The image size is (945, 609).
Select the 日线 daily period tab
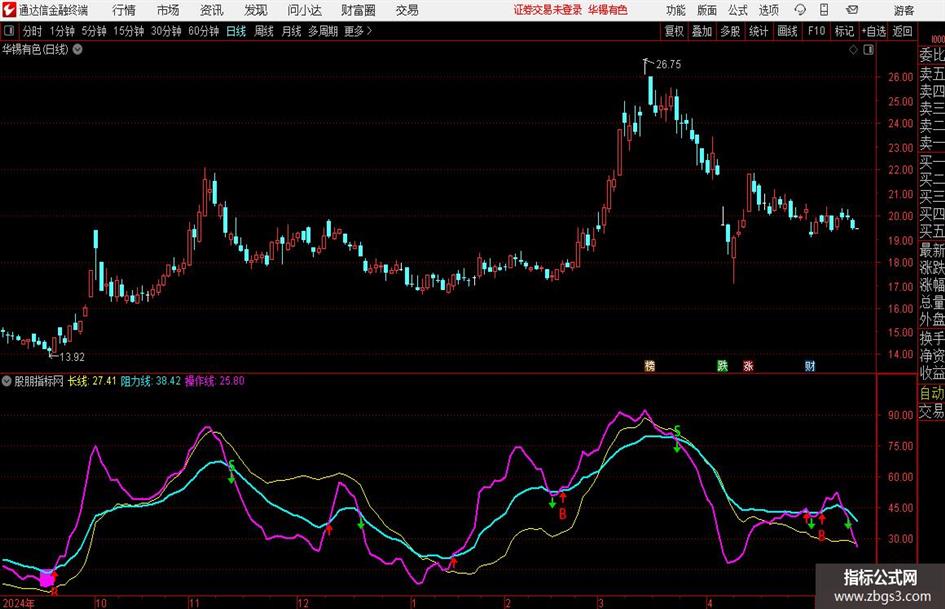pyautogui.click(x=236, y=31)
